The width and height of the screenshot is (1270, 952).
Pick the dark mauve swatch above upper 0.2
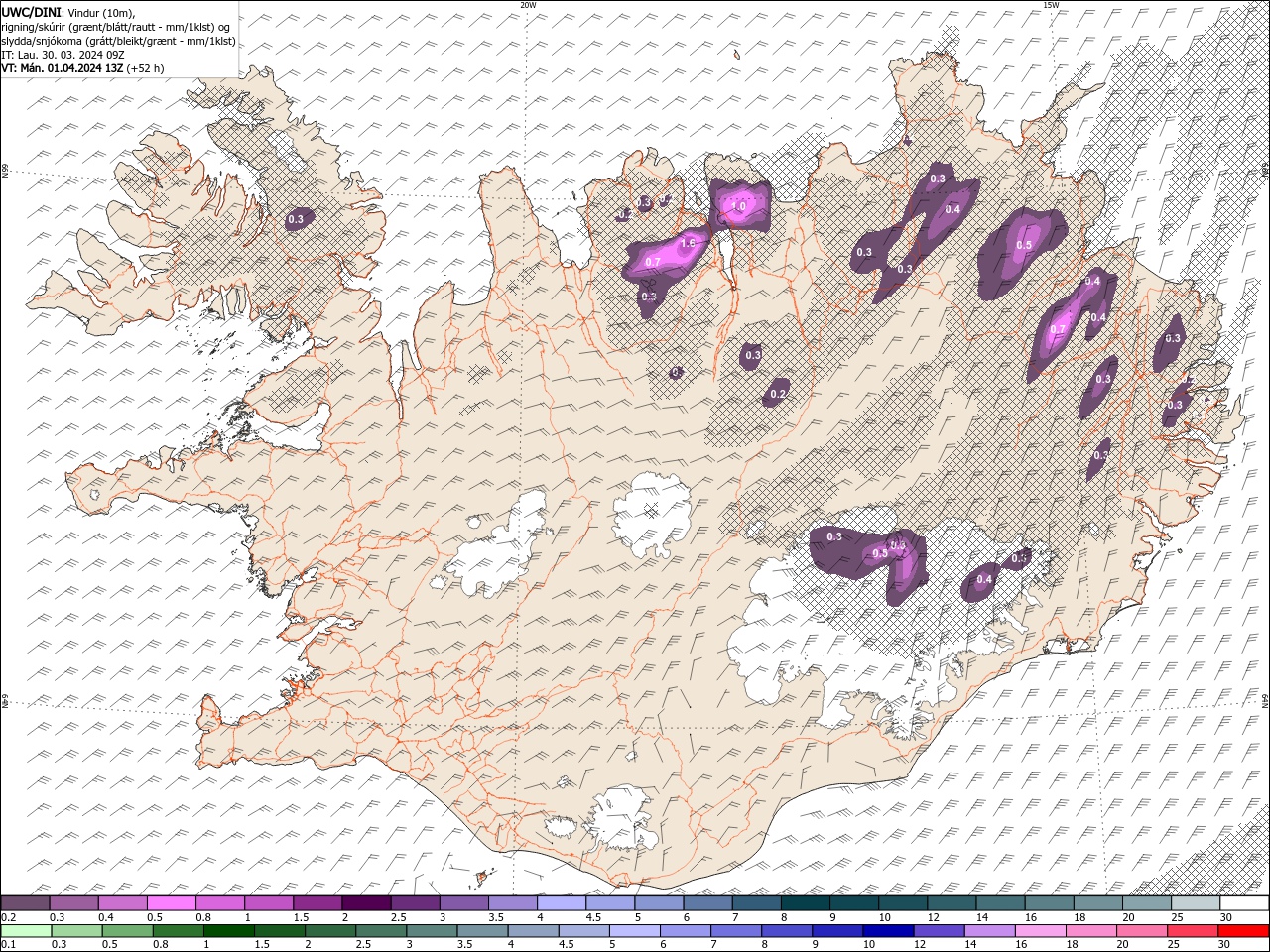[25, 903]
